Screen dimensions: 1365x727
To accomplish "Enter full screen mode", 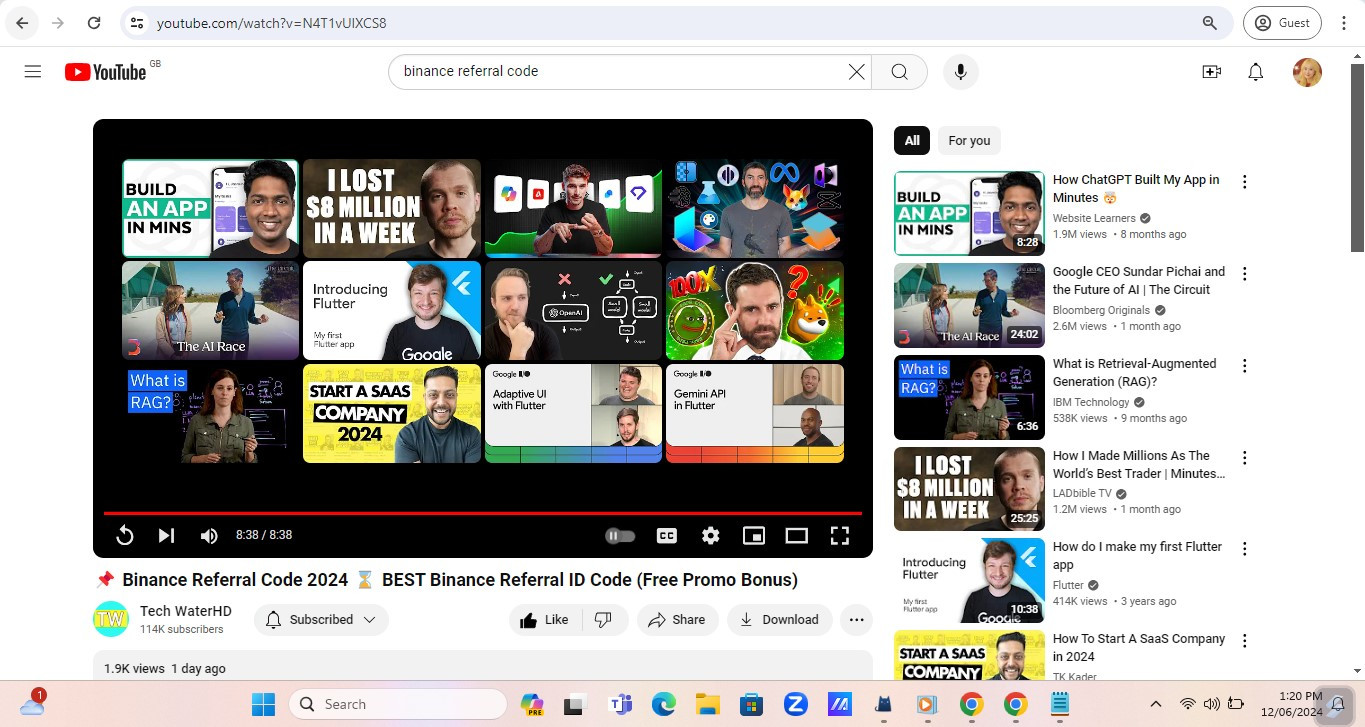I will (840, 536).
